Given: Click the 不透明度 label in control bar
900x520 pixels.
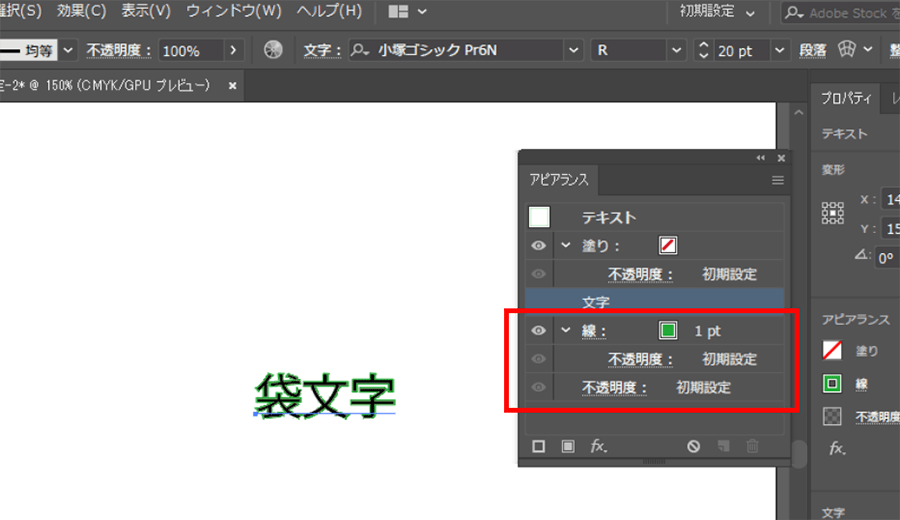Looking at the screenshot, I should [118, 51].
